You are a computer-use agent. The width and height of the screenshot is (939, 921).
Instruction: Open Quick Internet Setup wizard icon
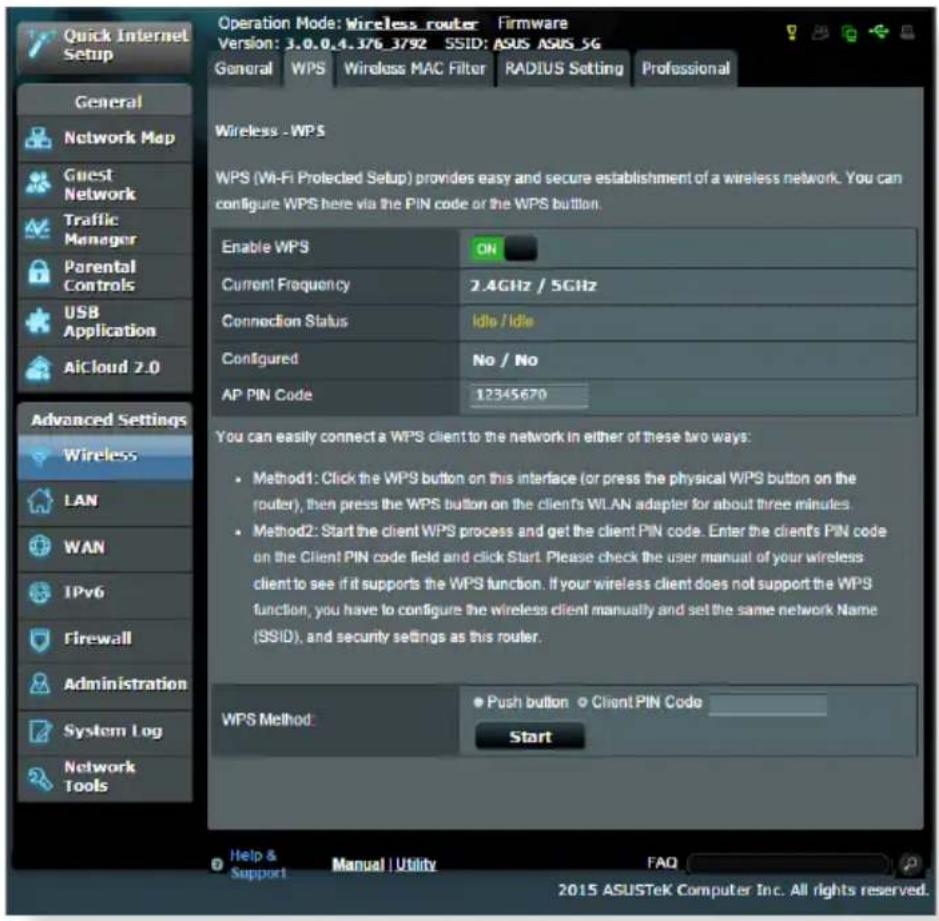click(40, 44)
